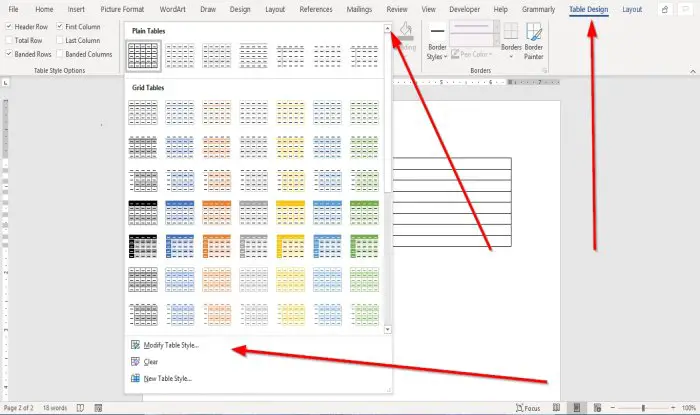This screenshot has height=415, width=700.
Task: Adjust the zoom slider handle
Action: (643, 408)
